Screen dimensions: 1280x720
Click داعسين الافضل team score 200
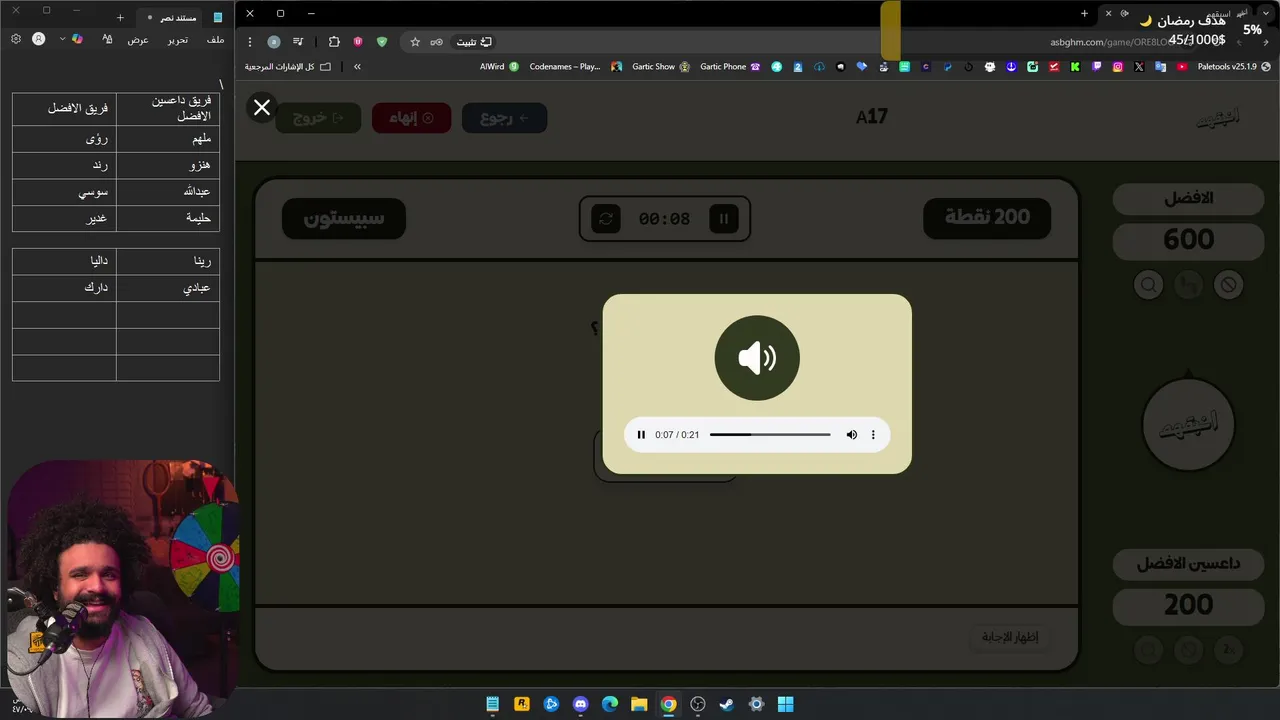[1188, 605]
